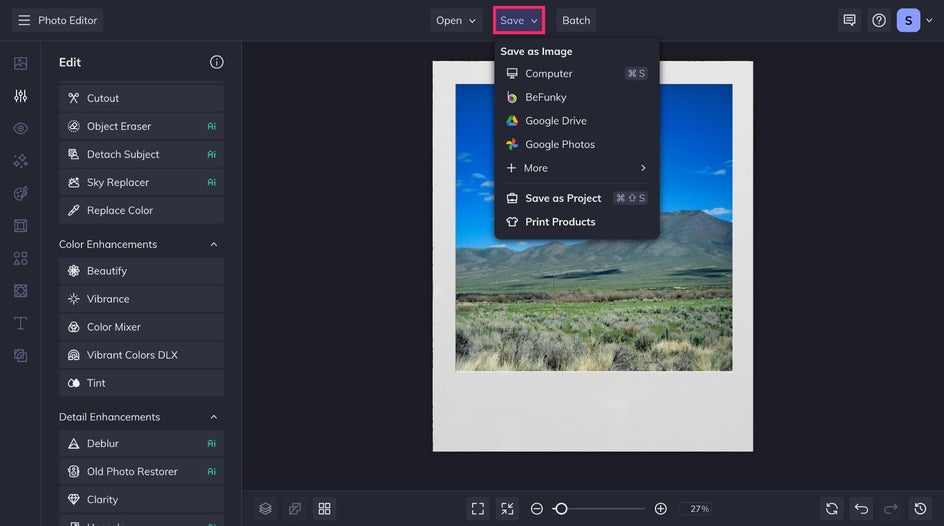The height and width of the screenshot is (526, 944).
Task: Expand the account menu chevron
Action: 930,20
